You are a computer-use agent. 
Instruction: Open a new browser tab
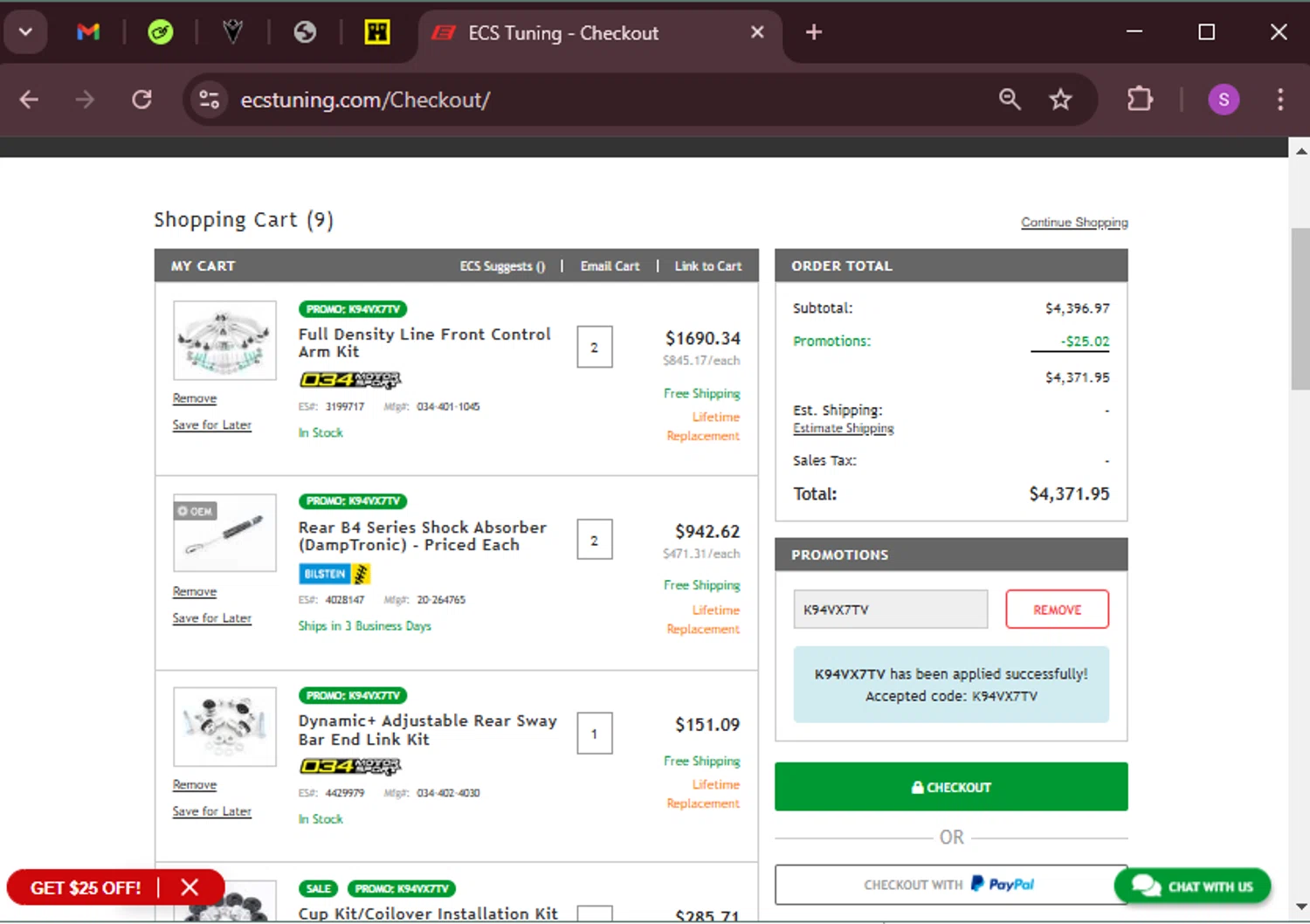[813, 32]
